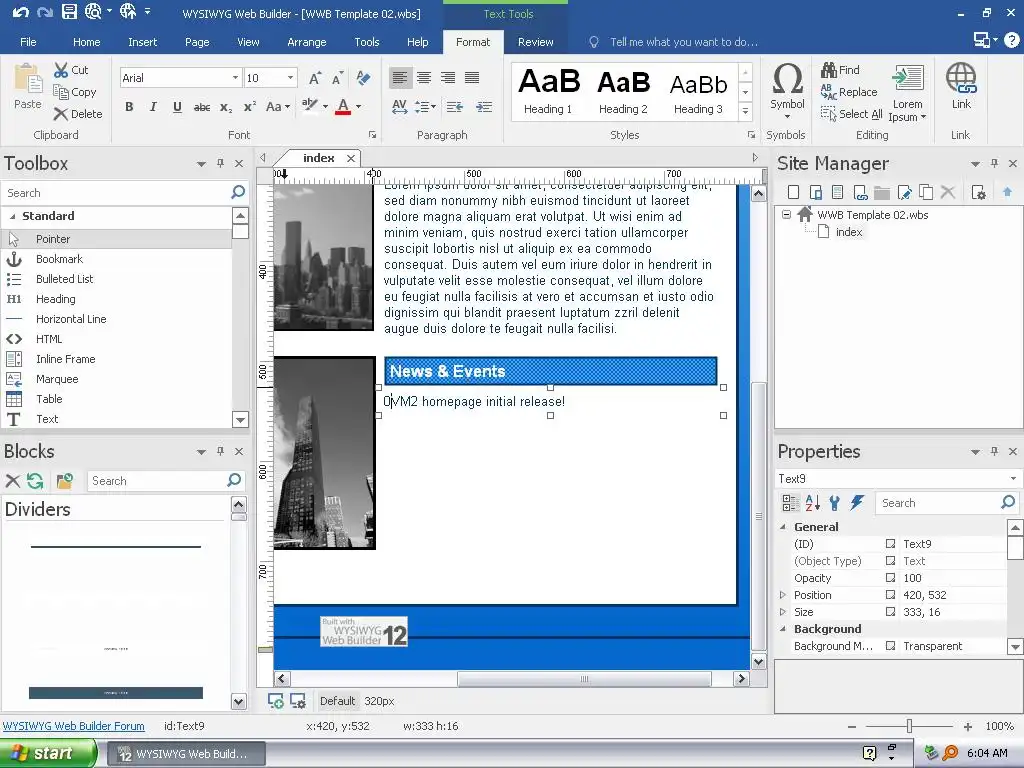Image resolution: width=1024 pixels, height=768 pixels.
Task: Click the red font color swatch
Action: (343, 106)
